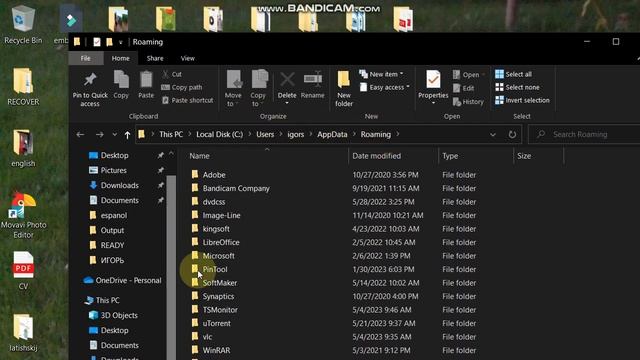The image size is (640, 360).
Task: Open the New item dropdown
Action: (381, 74)
